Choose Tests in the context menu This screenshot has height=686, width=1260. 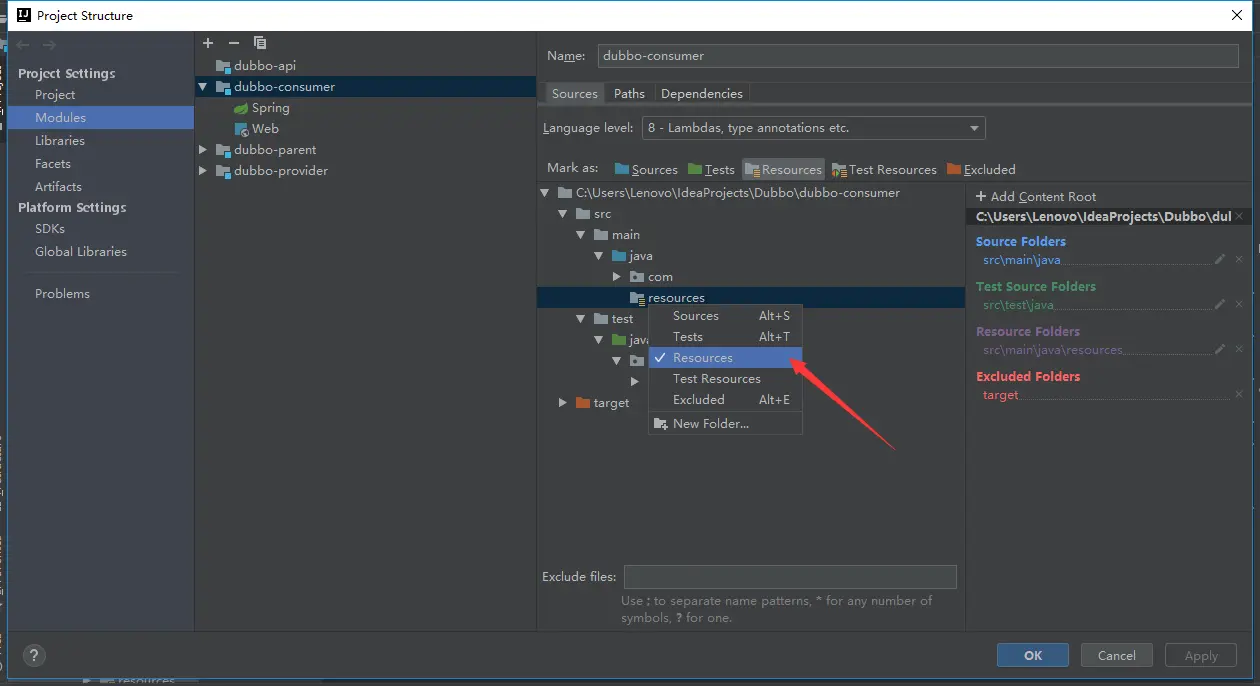(x=725, y=337)
